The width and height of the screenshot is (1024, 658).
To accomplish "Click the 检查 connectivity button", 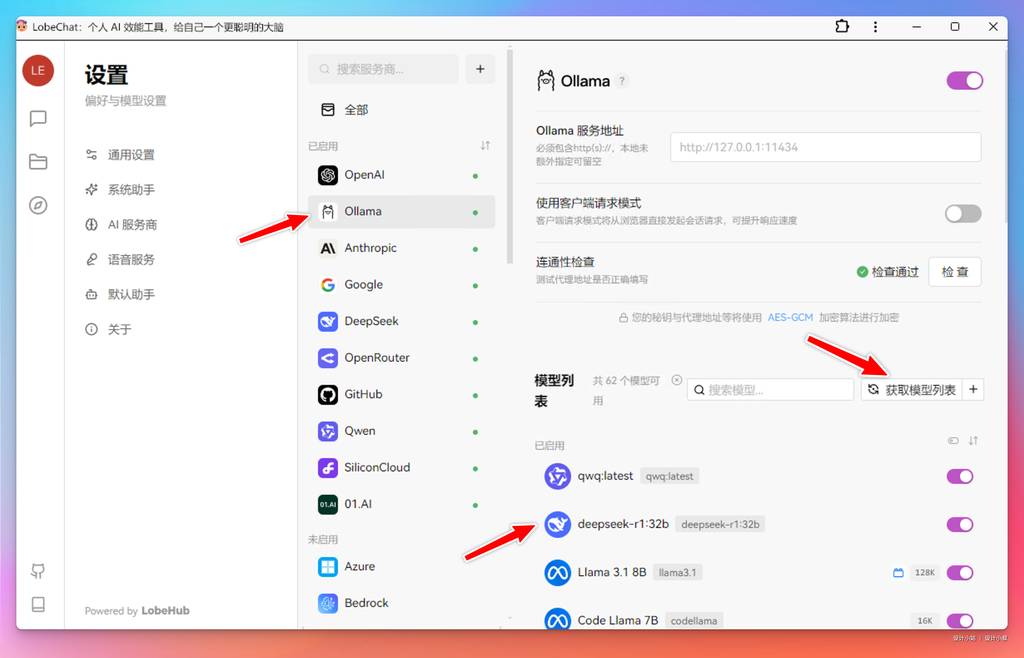I will tap(954, 272).
